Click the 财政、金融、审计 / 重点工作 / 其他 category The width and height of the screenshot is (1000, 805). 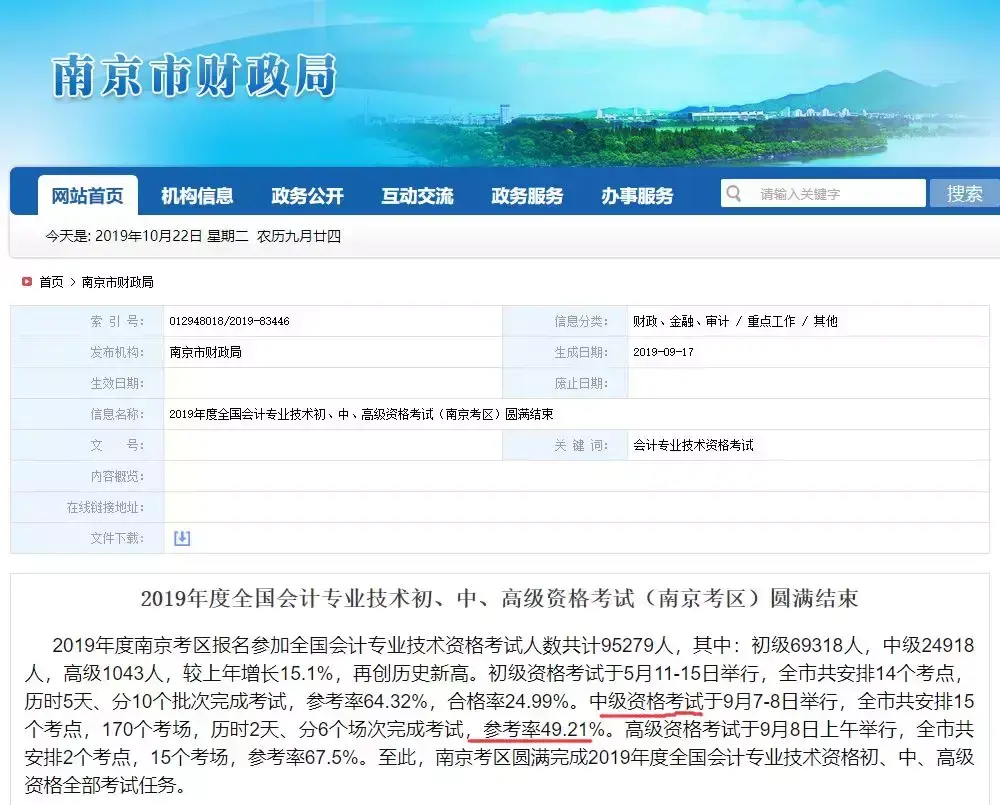(735, 321)
